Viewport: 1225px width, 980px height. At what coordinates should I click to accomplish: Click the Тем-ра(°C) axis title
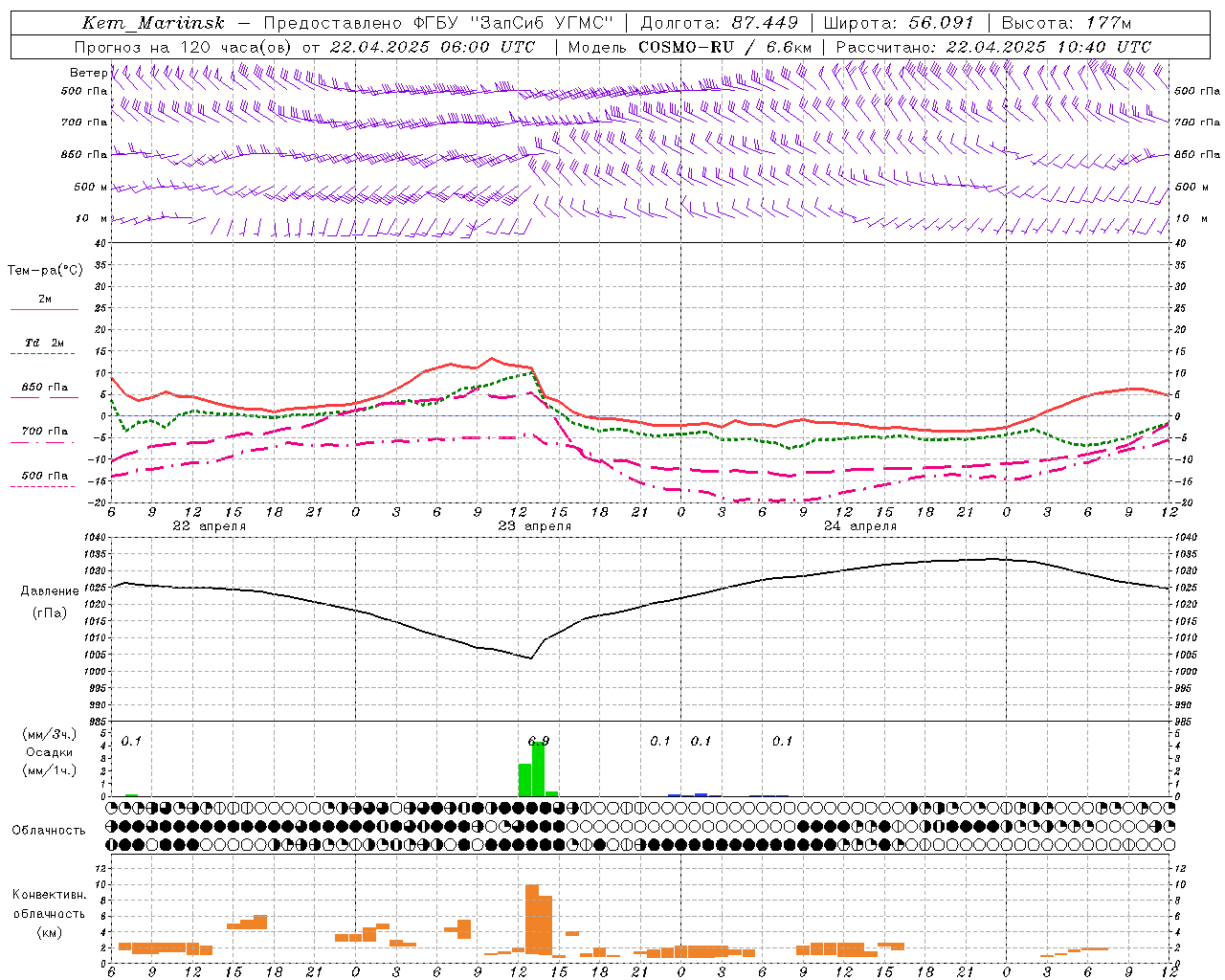point(45,271)
